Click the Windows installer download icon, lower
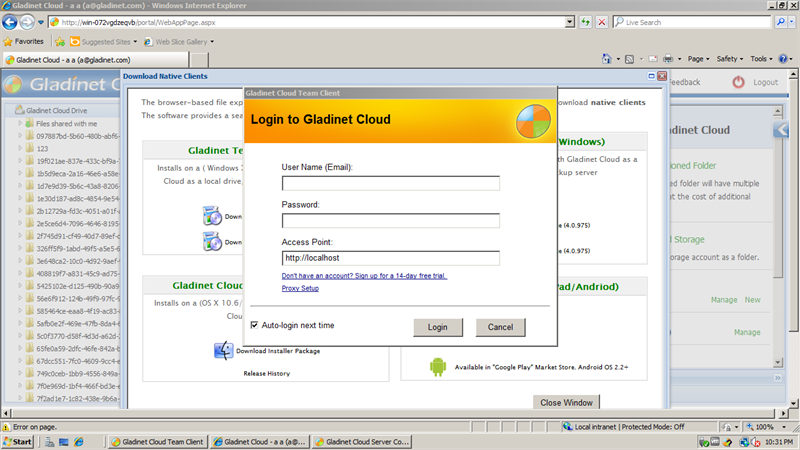The height and width of the screenshot is (450, 800). 212,241
